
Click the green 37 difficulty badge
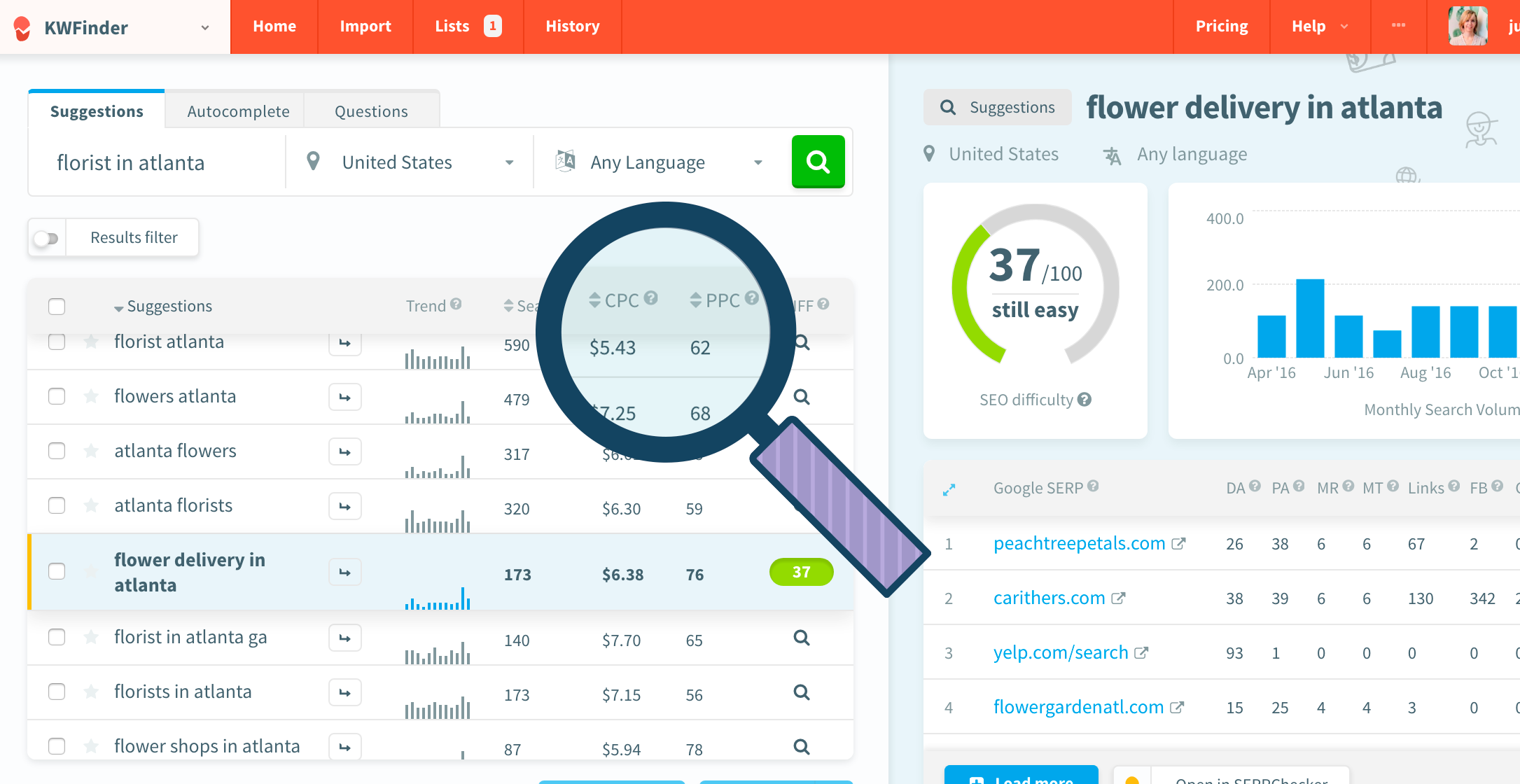[x=801, y=572]
